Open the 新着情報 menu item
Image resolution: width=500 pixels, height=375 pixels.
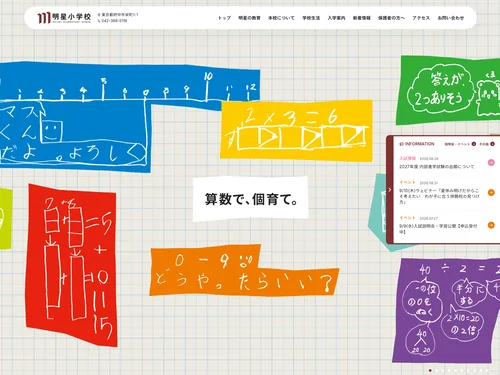(x=362, y=18)
